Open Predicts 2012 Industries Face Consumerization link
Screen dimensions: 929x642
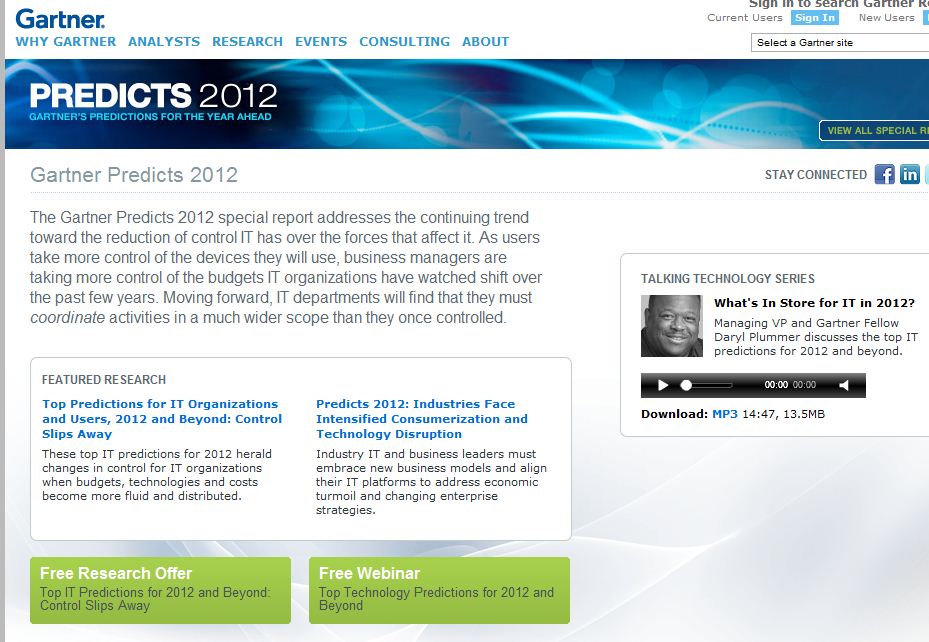coord(421,419)
